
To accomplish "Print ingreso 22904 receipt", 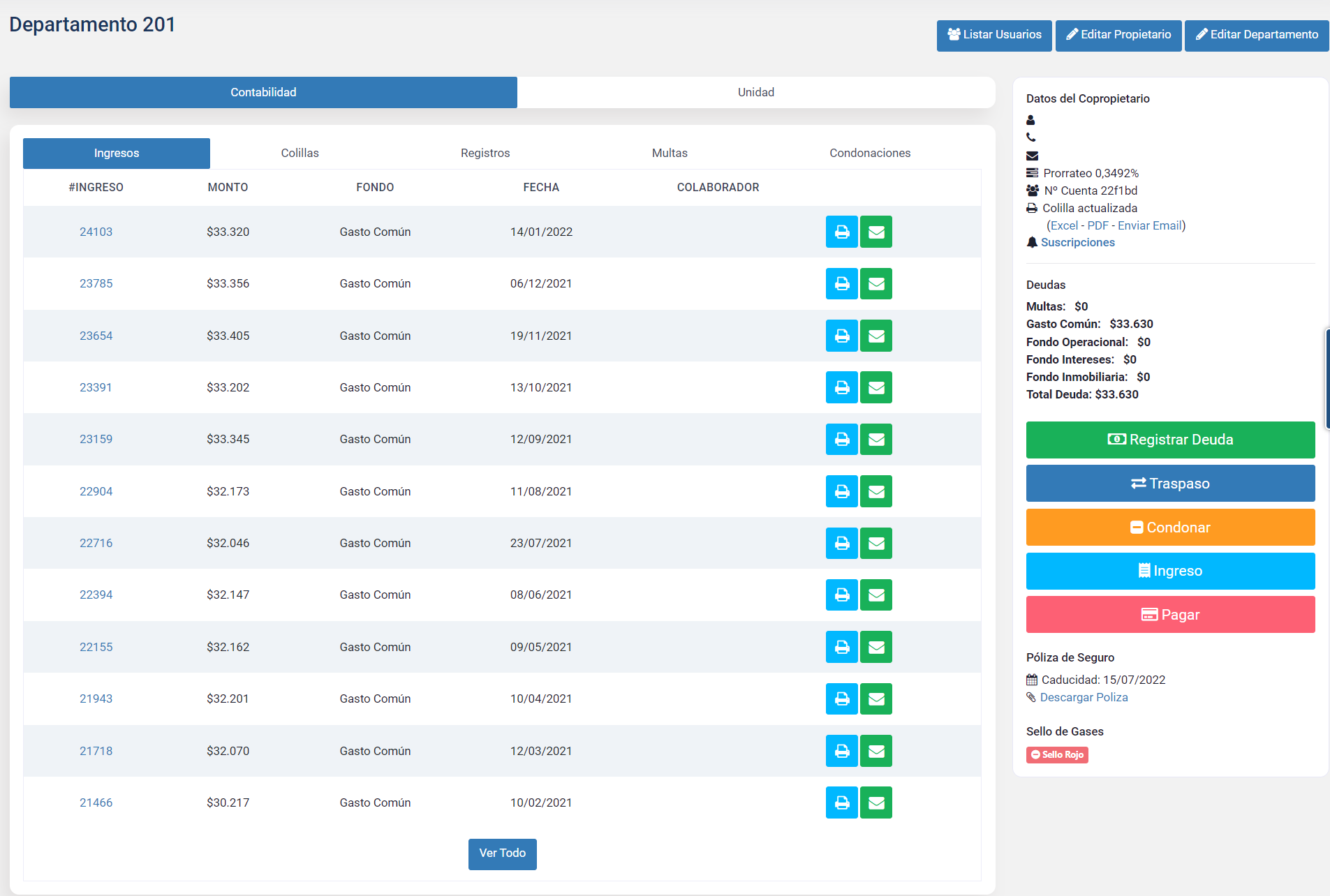I will pos(841,491).
